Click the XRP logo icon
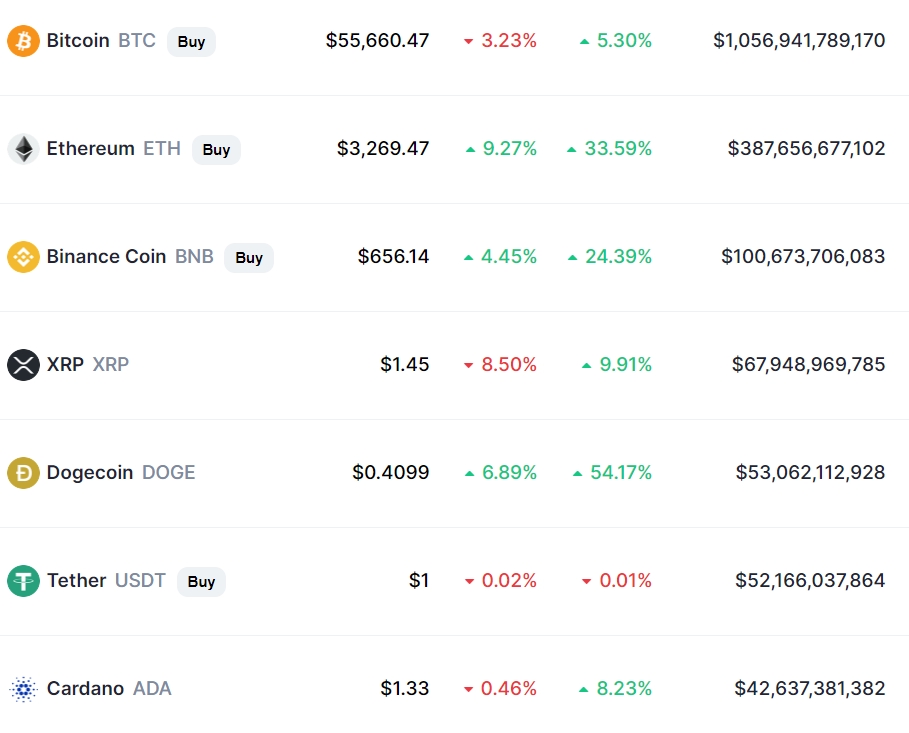This screenshot has width=909, height=733. 23,365
